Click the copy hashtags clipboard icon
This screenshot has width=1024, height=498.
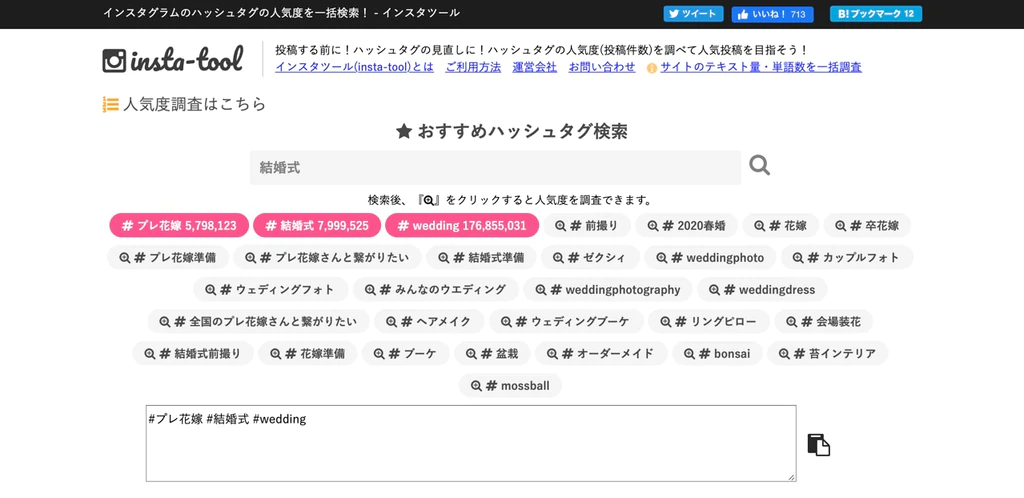click(818, 445)
